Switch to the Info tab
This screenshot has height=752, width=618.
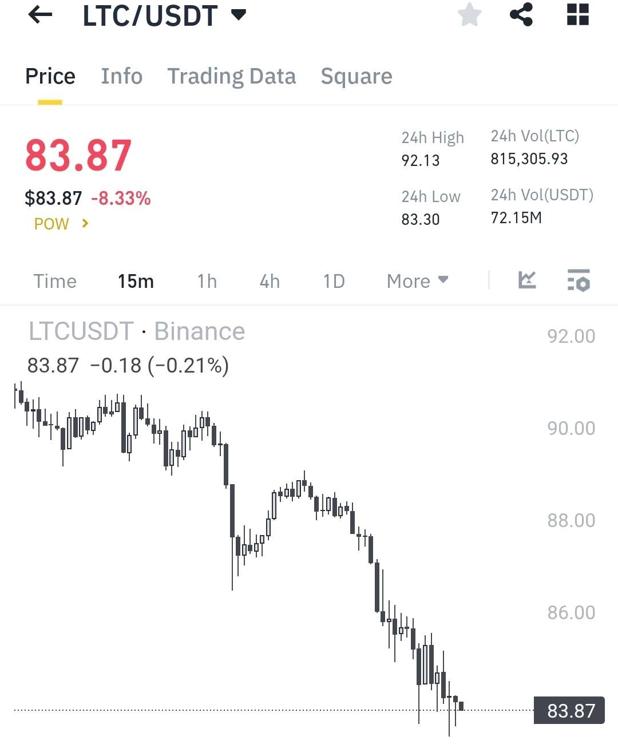121,76
